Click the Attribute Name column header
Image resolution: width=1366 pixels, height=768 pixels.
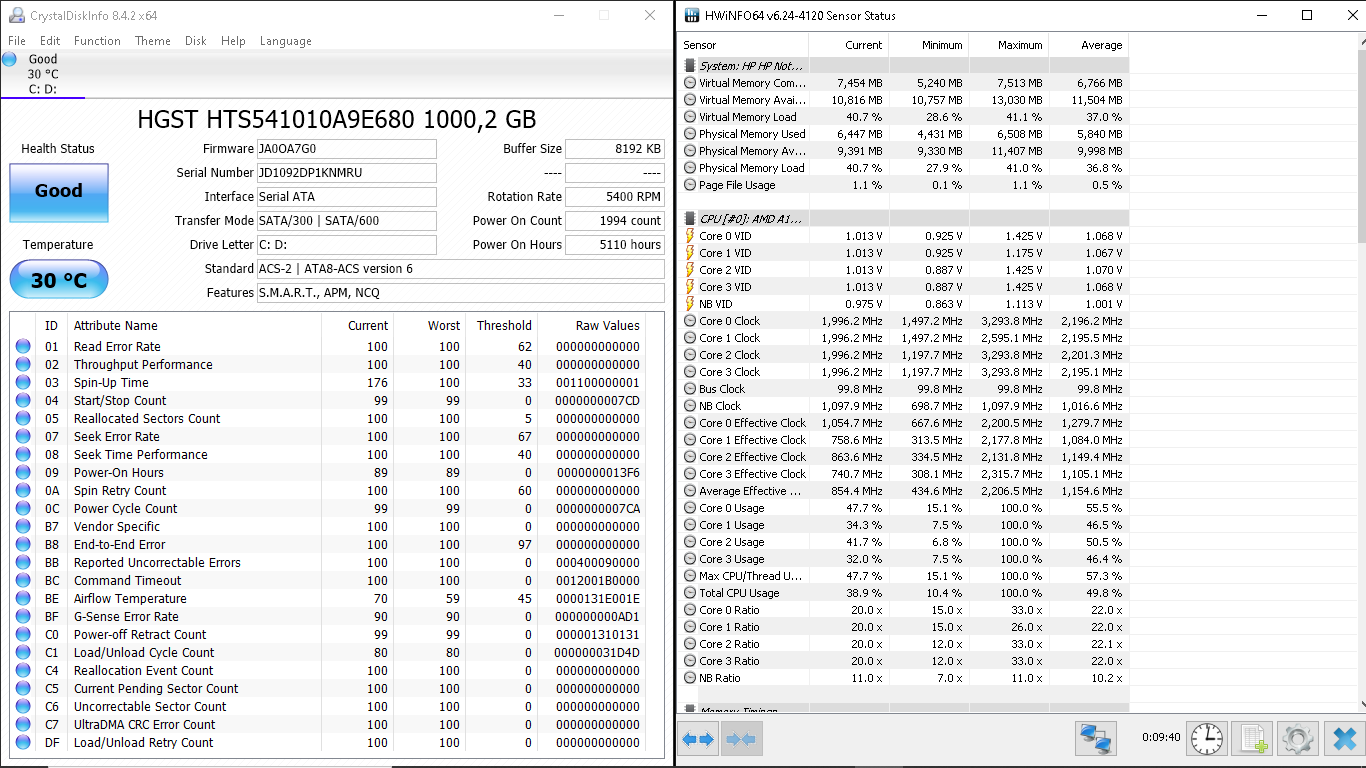[x=195, y=325]
